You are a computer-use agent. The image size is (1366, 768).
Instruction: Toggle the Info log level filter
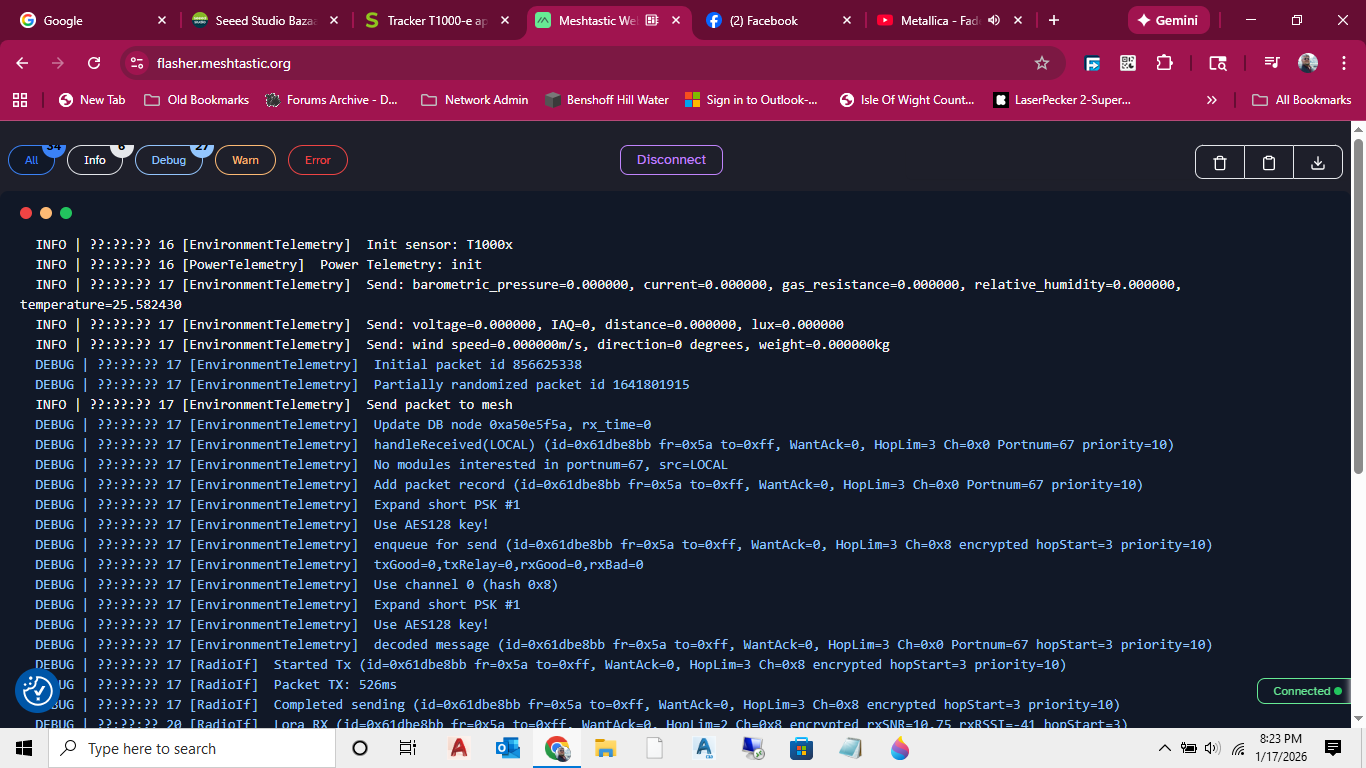(x=95, y=160)
